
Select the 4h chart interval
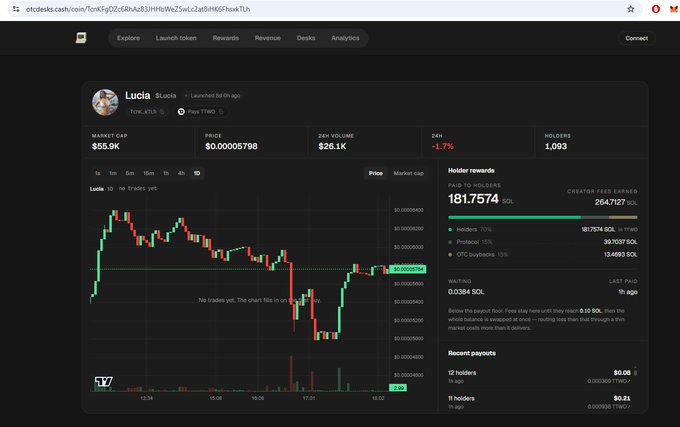click(x=181, y=173)
